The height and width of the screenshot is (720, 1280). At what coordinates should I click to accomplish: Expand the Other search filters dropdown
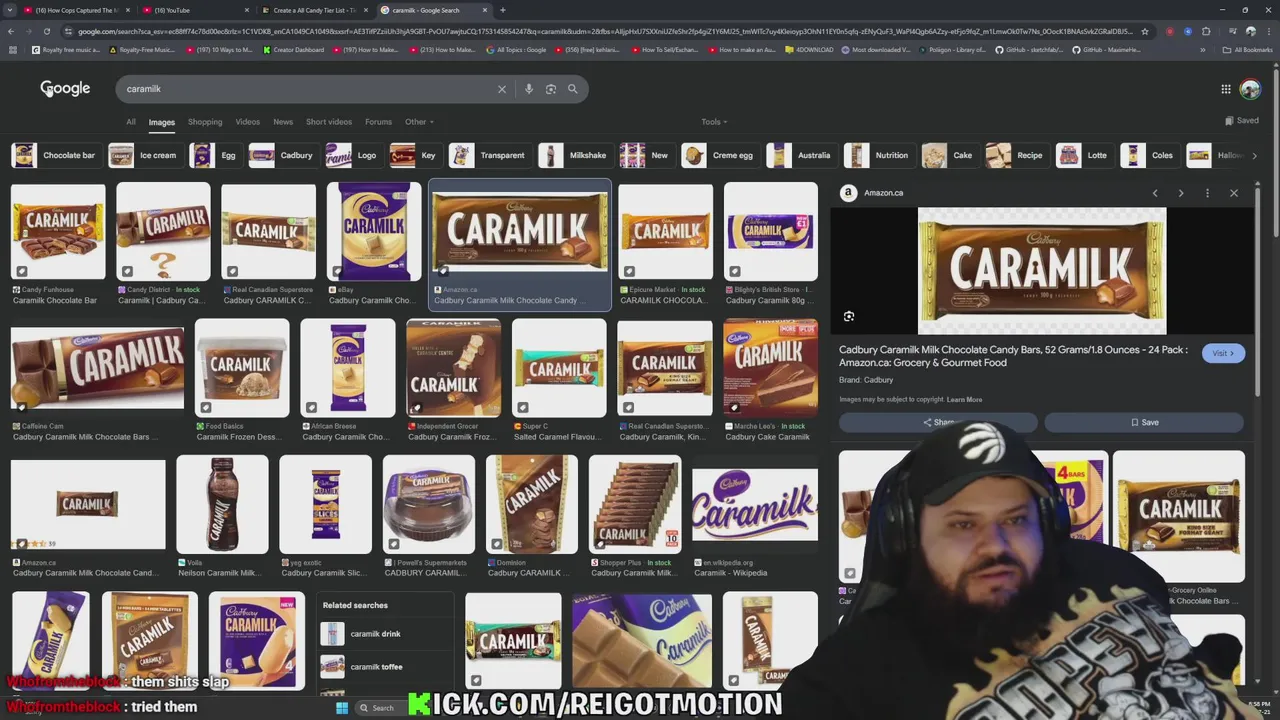click(x=419, y=122)
